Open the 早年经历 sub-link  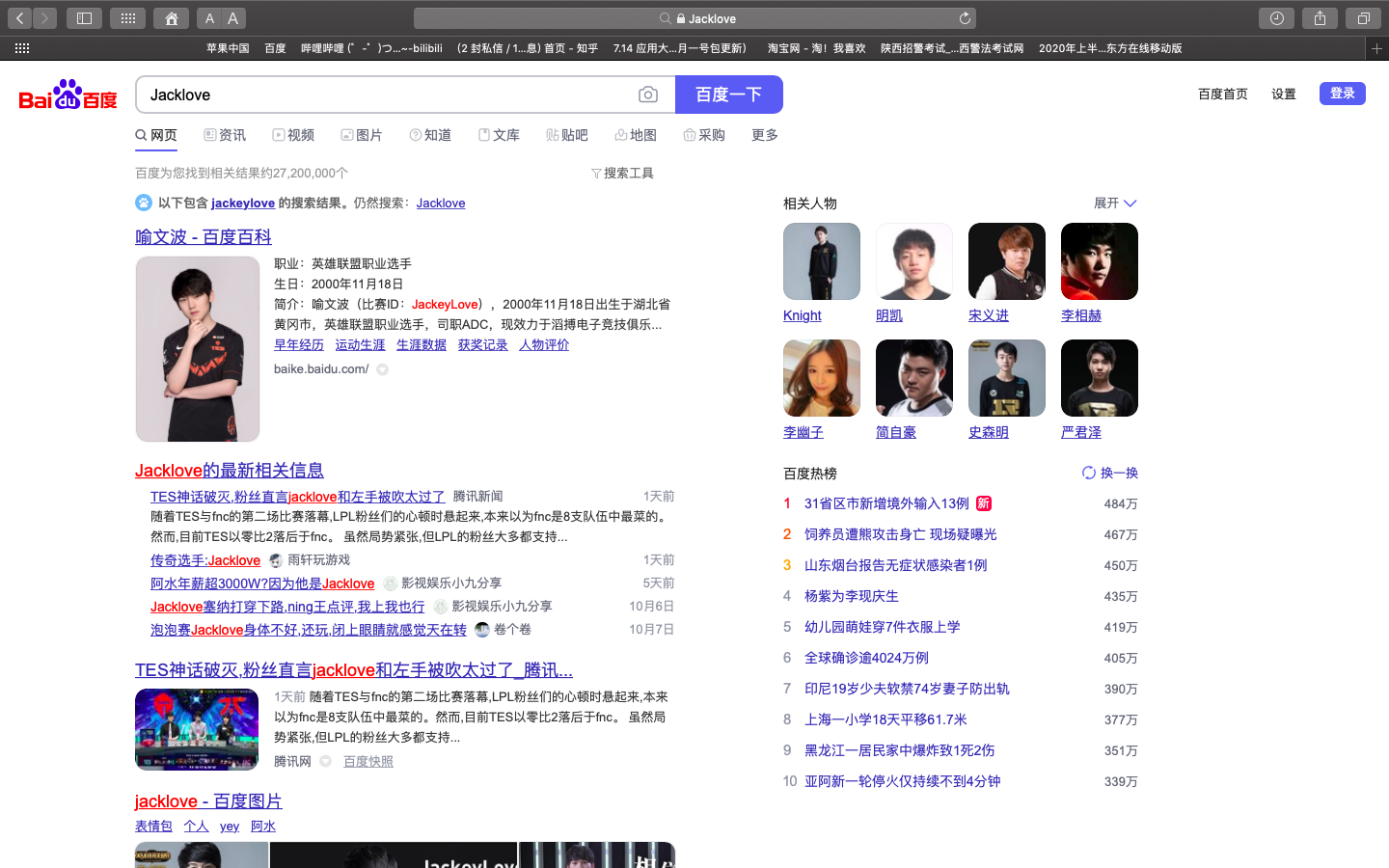(299, 345)
